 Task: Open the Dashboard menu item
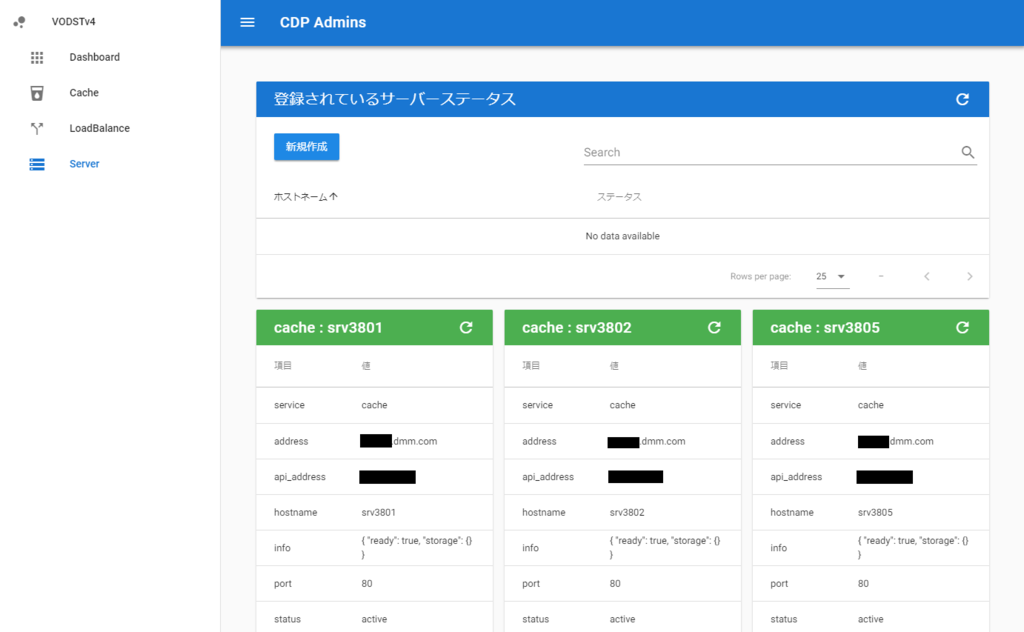(x=95, y=57)
